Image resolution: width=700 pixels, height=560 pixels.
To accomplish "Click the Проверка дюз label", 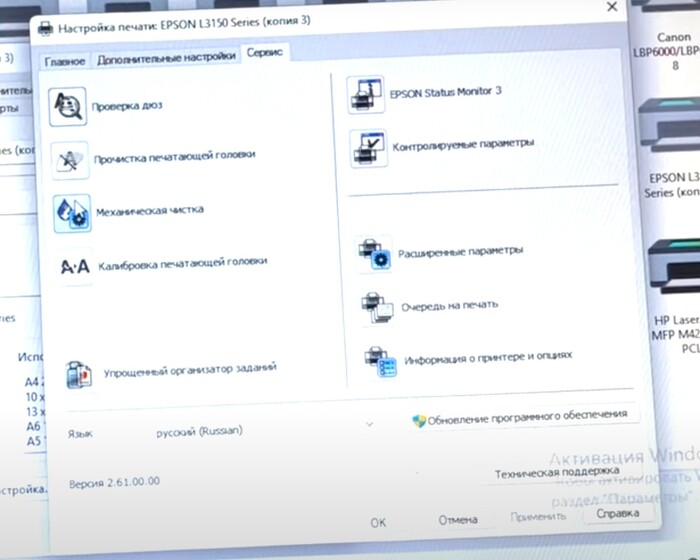I will coord(127,106).
